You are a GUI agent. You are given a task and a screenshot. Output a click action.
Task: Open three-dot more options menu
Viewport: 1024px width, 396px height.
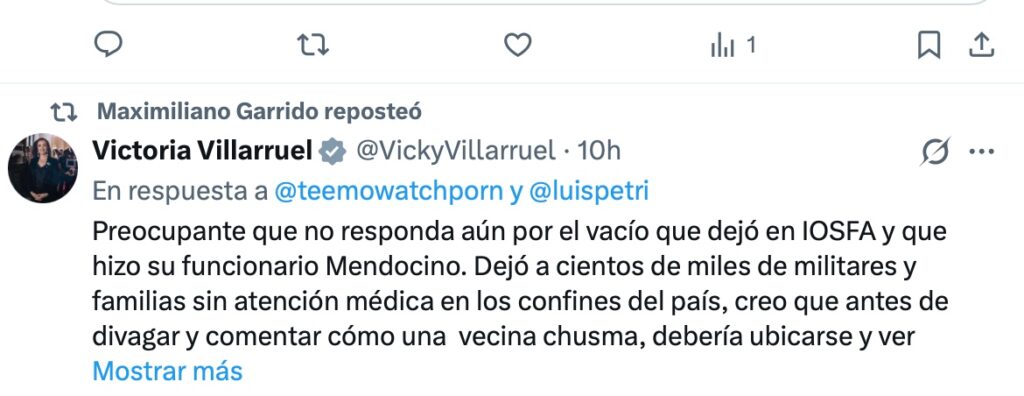coord(982,152)
